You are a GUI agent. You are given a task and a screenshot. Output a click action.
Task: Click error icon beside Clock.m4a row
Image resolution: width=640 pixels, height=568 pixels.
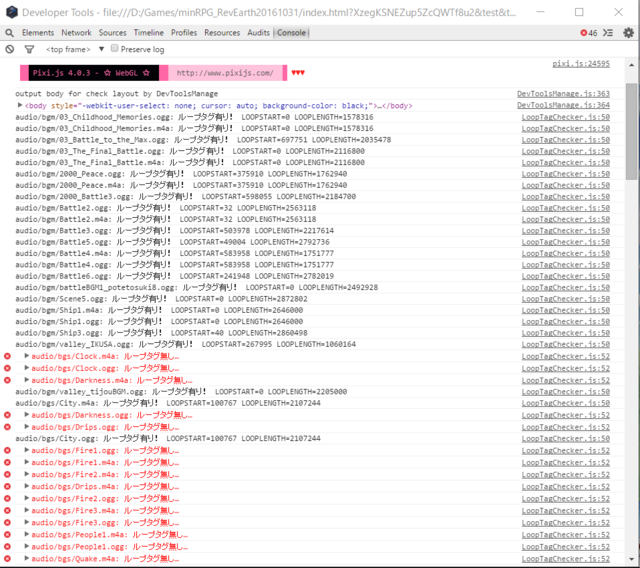7,356
